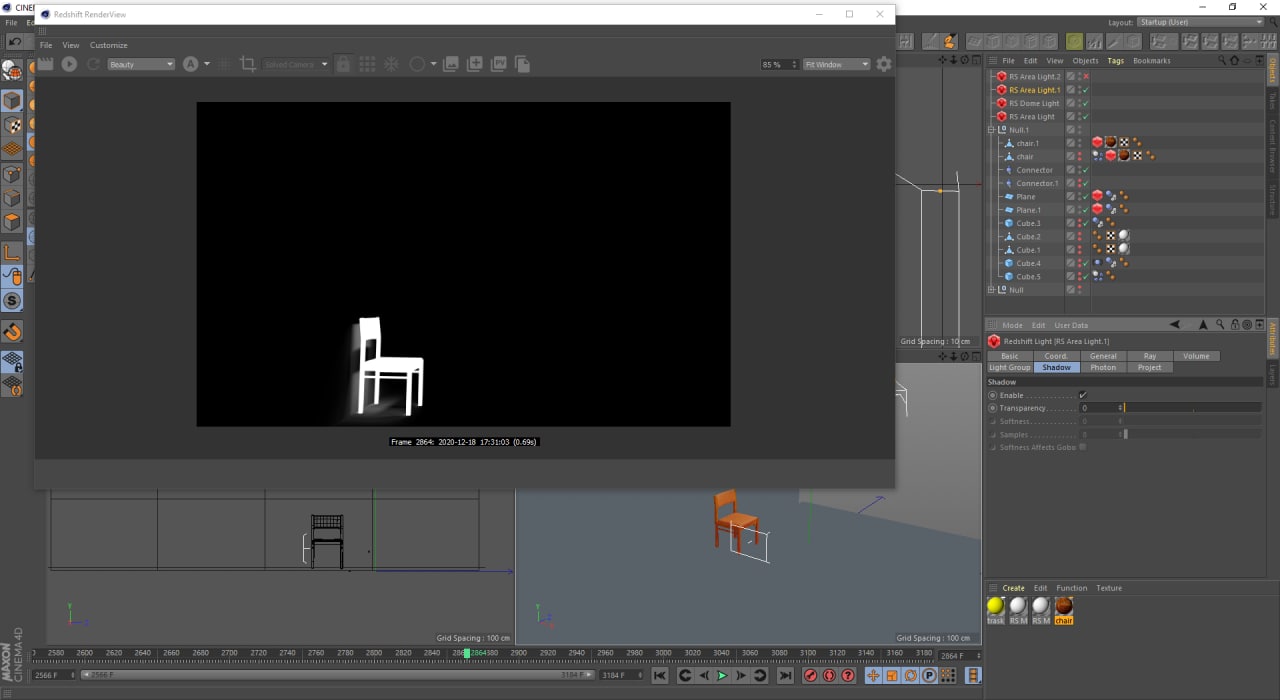Click layer square of chair.1 object
1280x700 pixels.
(x=1070, y=143)
